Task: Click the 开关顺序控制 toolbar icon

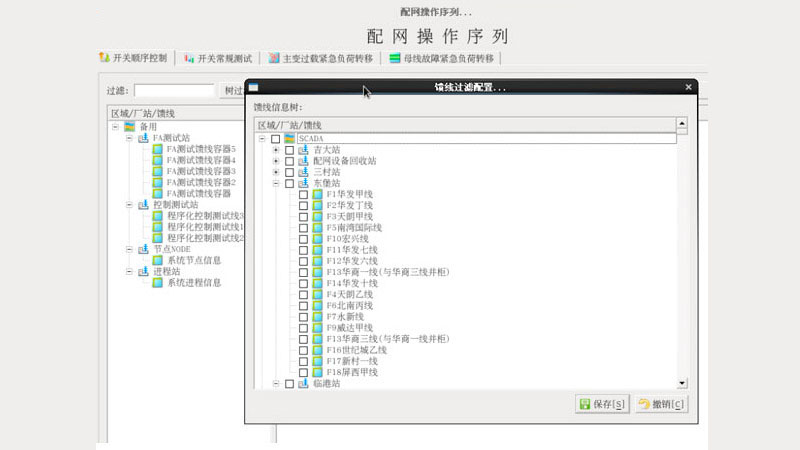Action: coord(104,58)
